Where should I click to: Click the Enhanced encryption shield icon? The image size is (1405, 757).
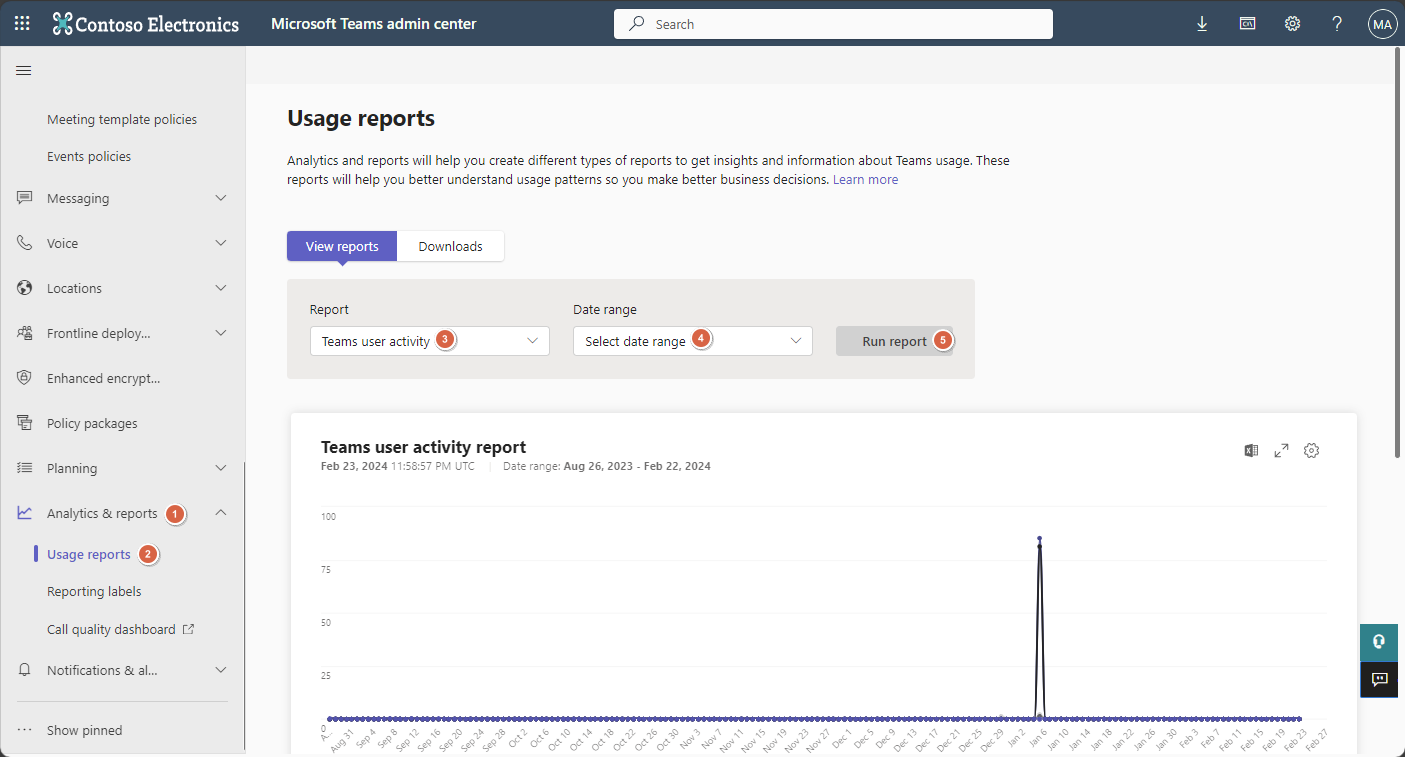25,378
